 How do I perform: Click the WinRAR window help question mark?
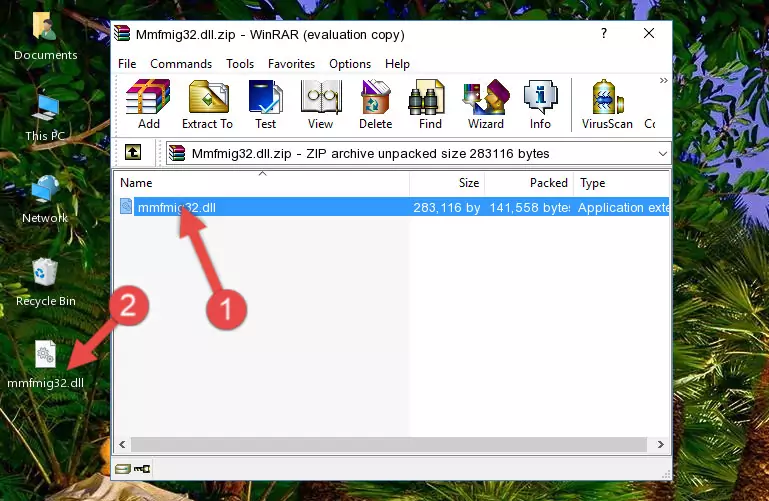pos(604,33)
